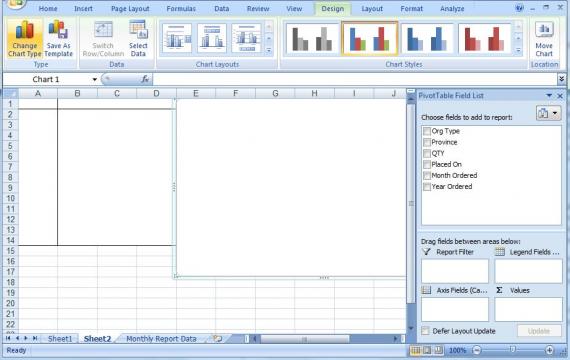This screenshot has width=570, height=360.
Task: Click the horizontal scrollbar right arrow
Action: point(396,339)
